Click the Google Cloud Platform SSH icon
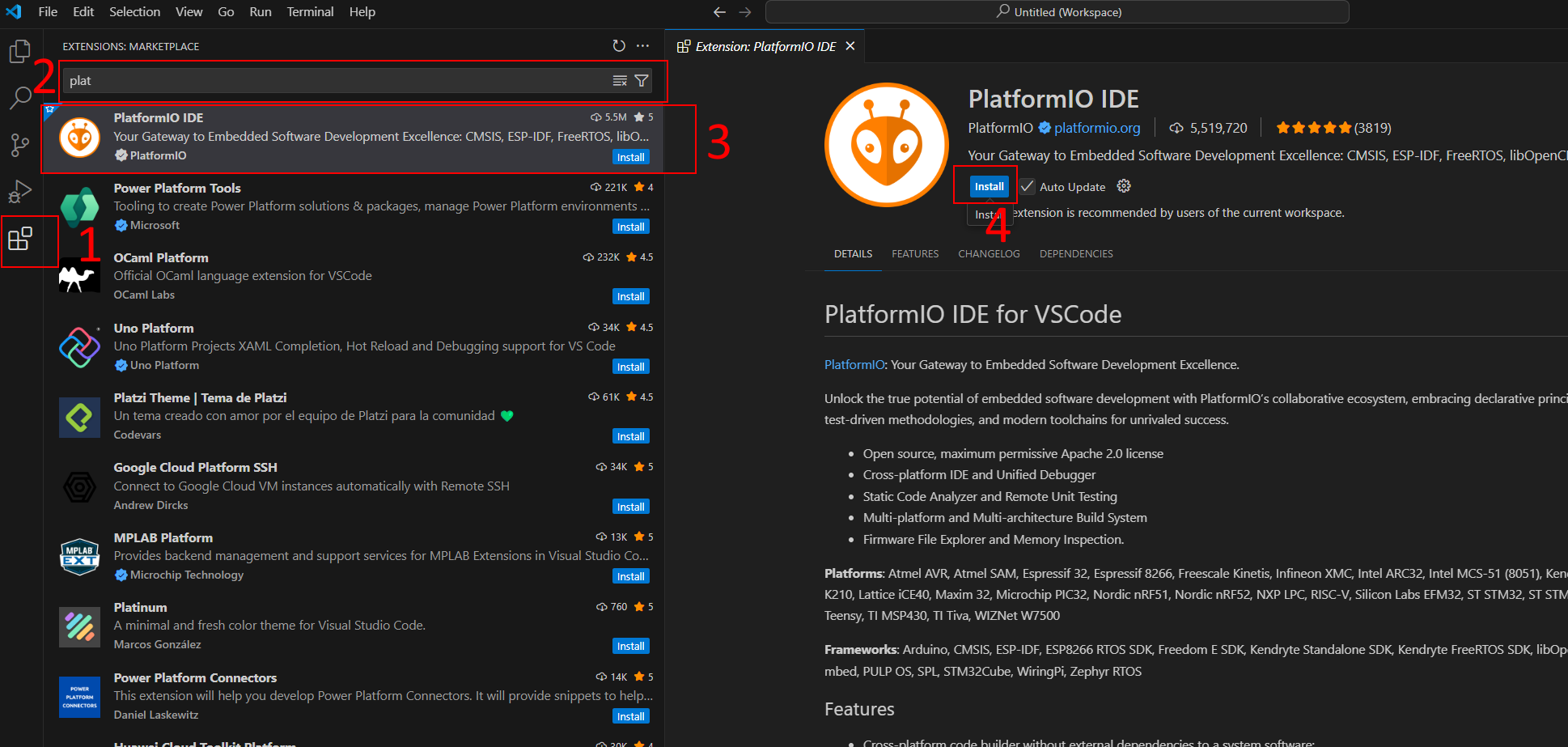Screen dimensions: 1568x747 point(80,487)
